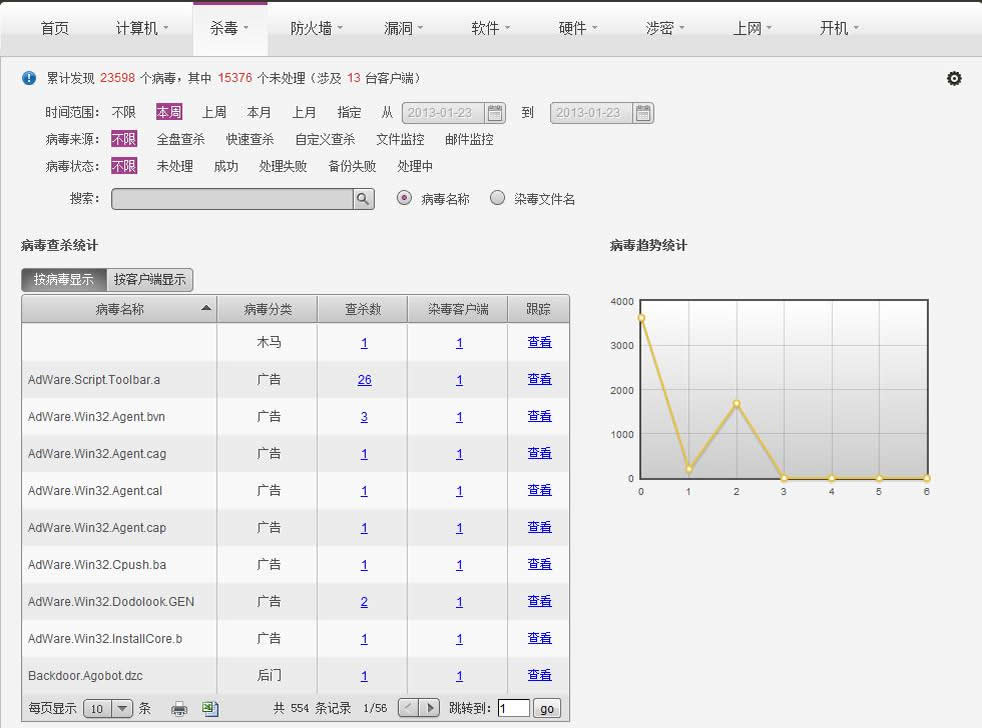View tracking for AdWare.Win32.Cpush.ba
This screenshot has height=728, width=982.
[x=539, y=564]
